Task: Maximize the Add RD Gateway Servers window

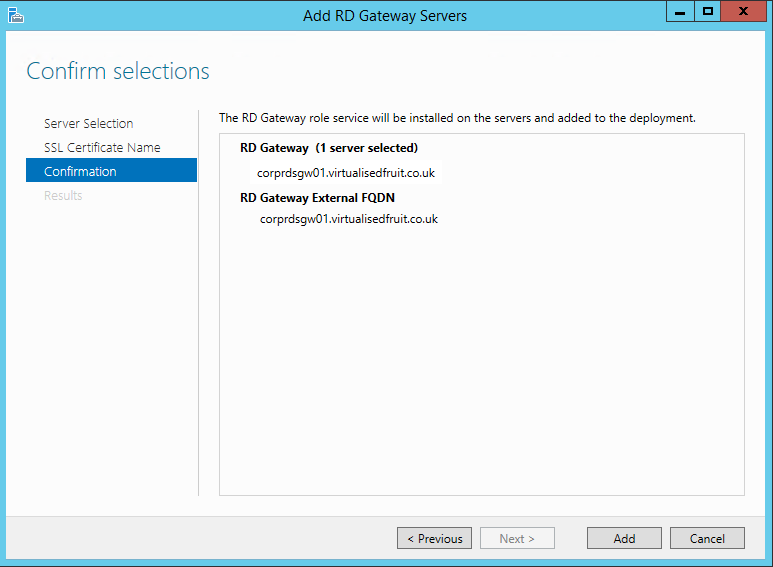Action: tap(708, 12)
